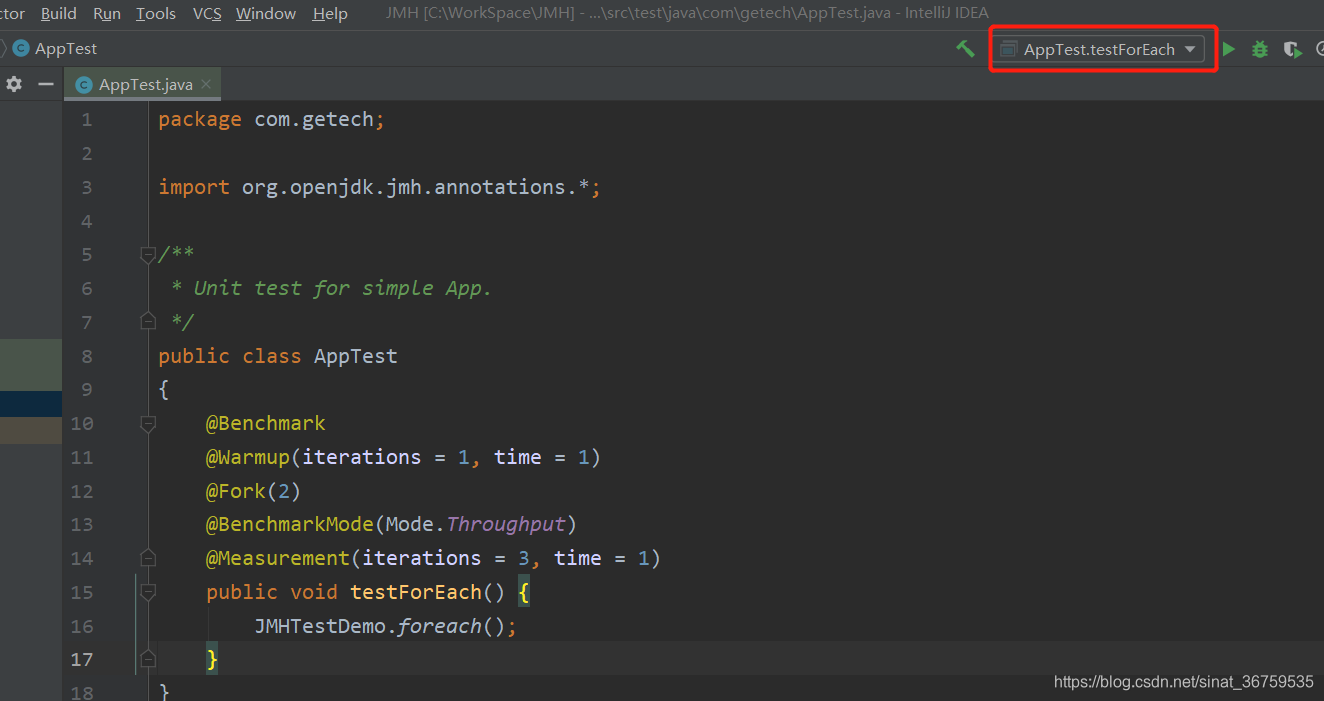The image size is (1324, 701).
Task: Open the Tools menu
Action: pyautogui.click(x=156, y=13)
